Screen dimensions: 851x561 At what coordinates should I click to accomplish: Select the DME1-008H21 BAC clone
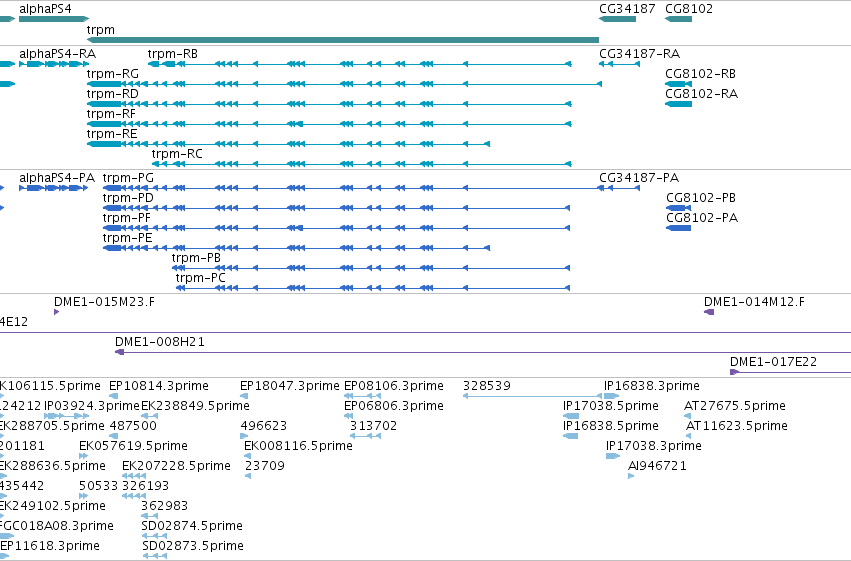160,342
